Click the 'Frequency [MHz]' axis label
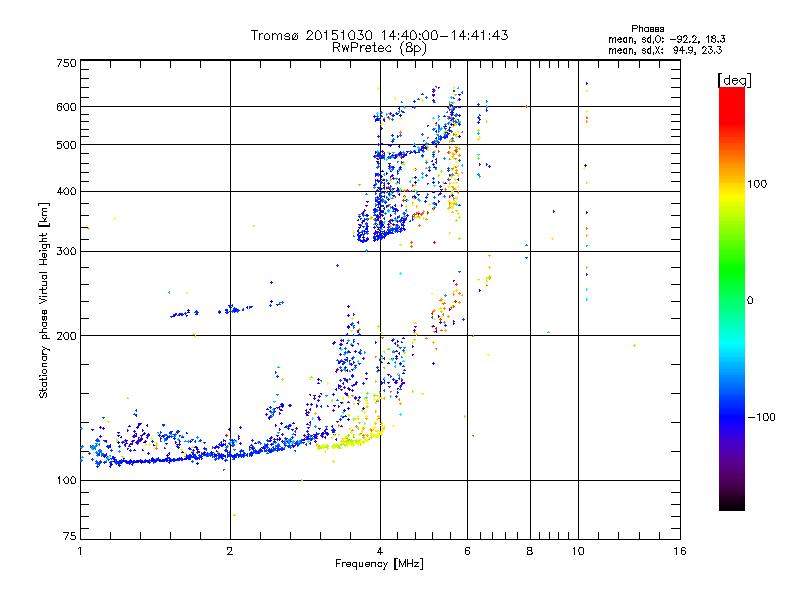800x600 pixels. [379, 564]
